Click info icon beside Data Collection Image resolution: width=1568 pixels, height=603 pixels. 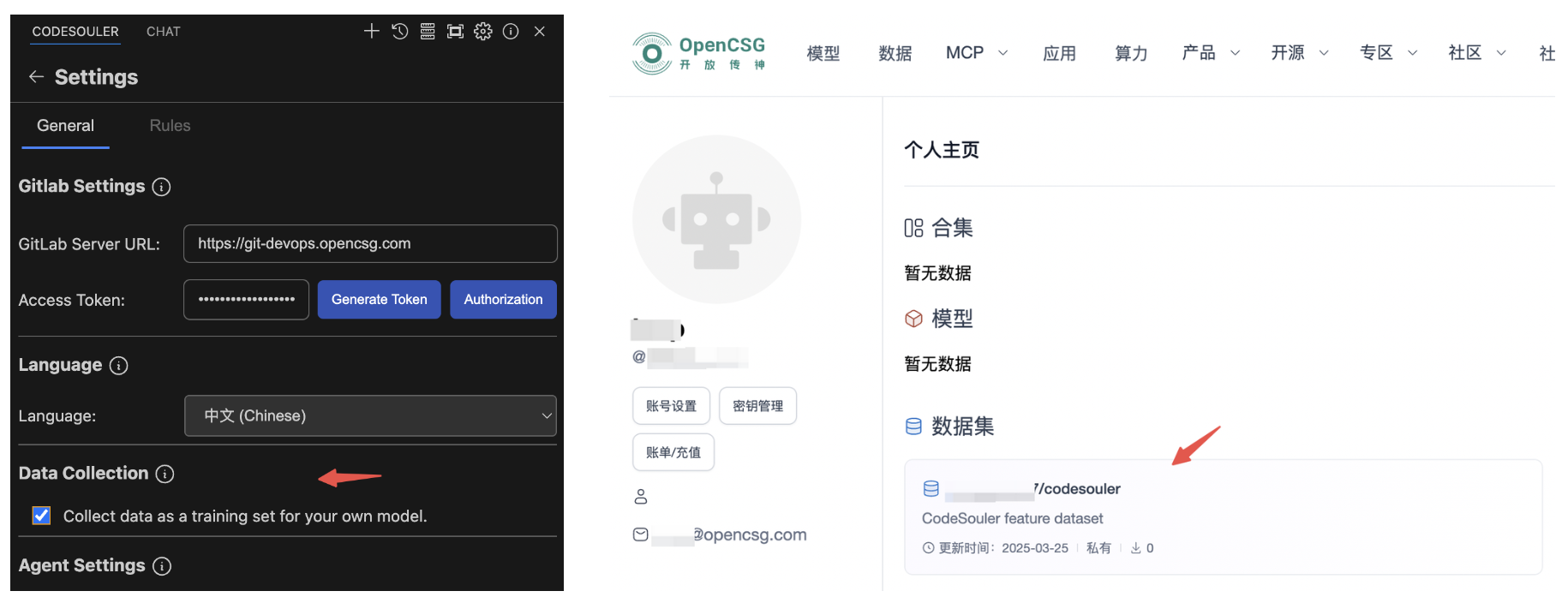165,474
